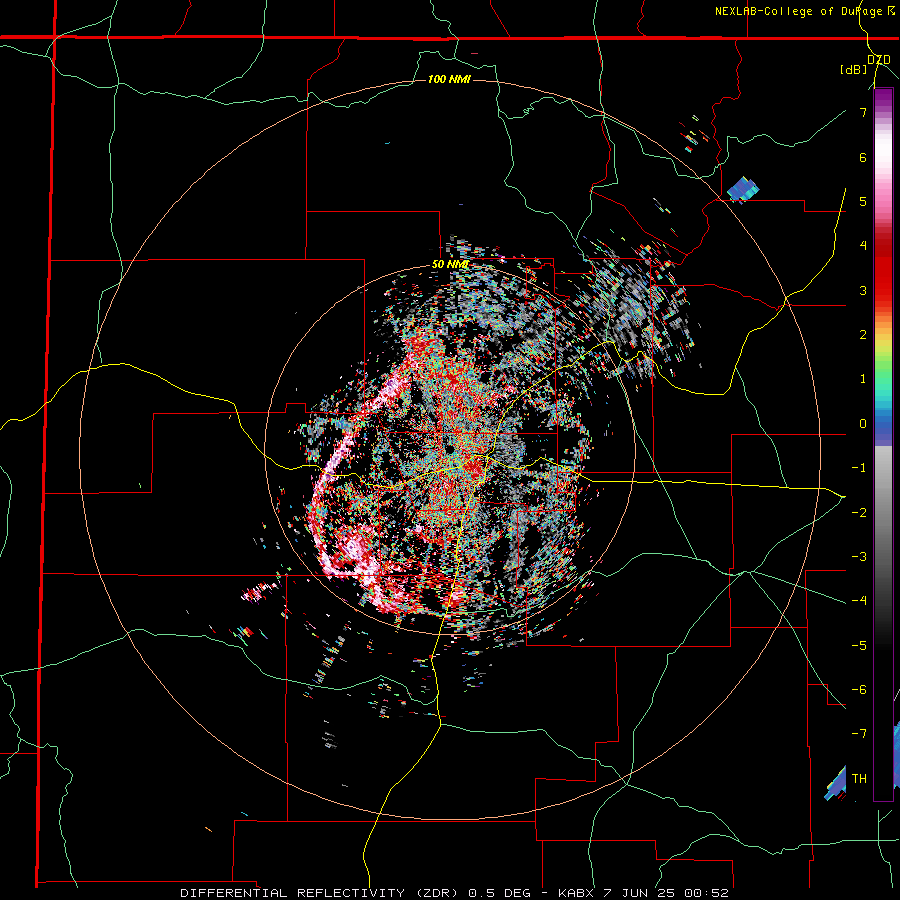Click the legend value -6
Image resolution: width=900 pixels, height=900 pixels.
pos(859,690)
